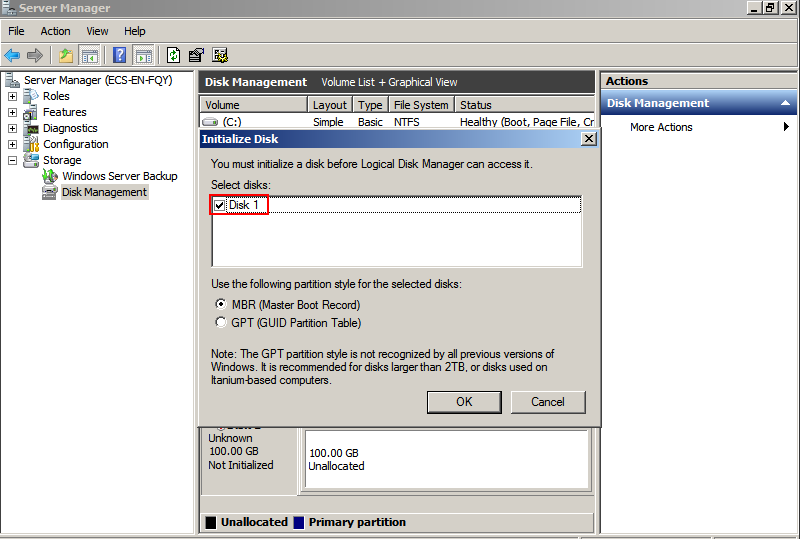
Task: Click the Disk Management tree icon
Action: [x=49, y=192]
